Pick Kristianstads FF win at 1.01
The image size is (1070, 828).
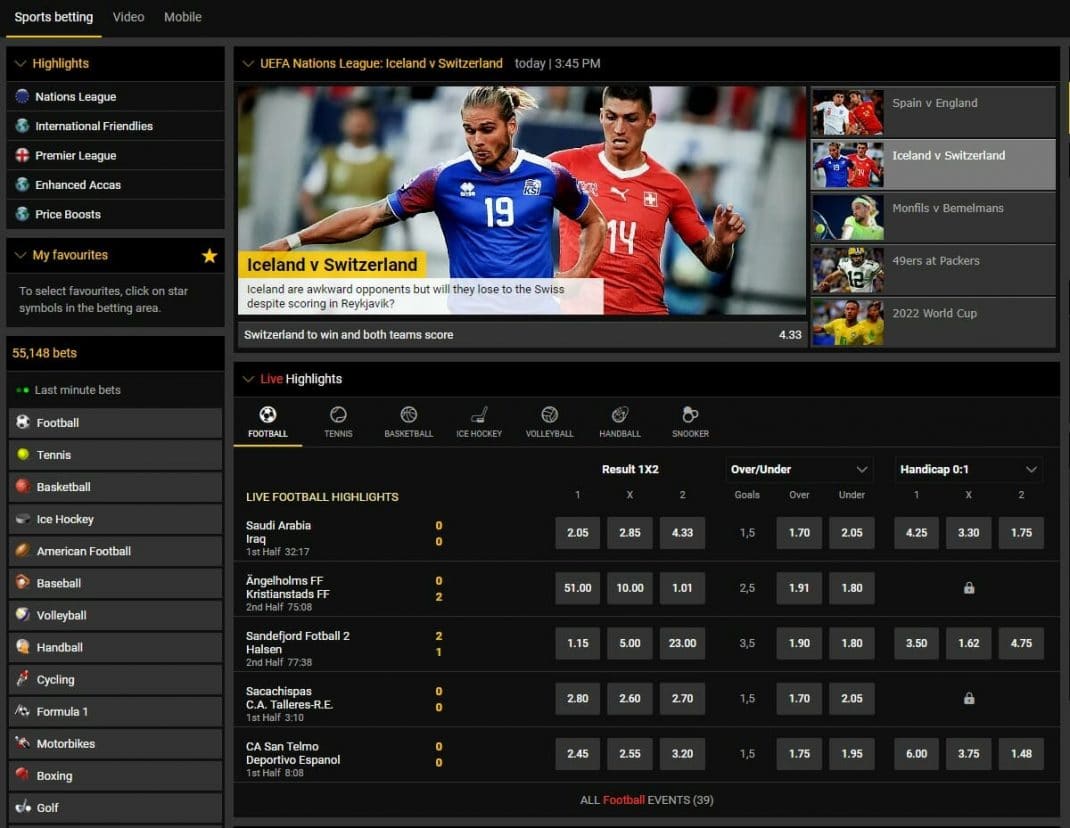682,588
